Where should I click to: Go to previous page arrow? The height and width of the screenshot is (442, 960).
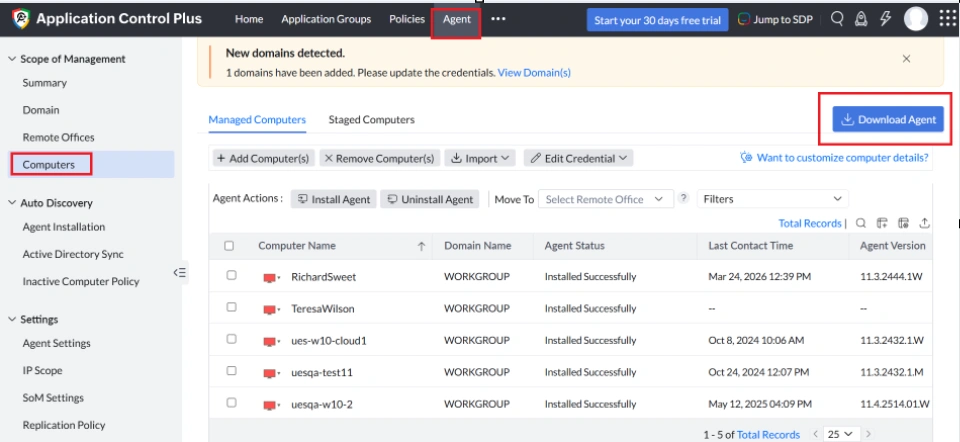click(814, 434)
